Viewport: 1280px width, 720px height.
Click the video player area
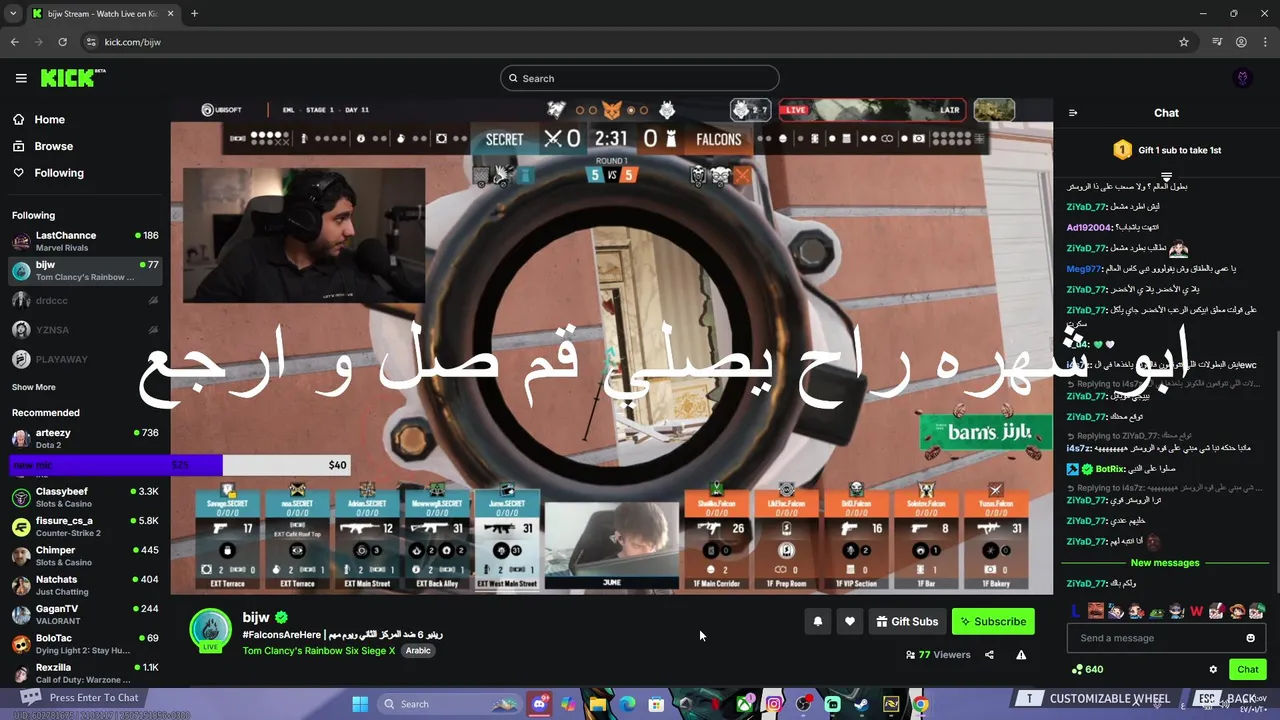611,347
